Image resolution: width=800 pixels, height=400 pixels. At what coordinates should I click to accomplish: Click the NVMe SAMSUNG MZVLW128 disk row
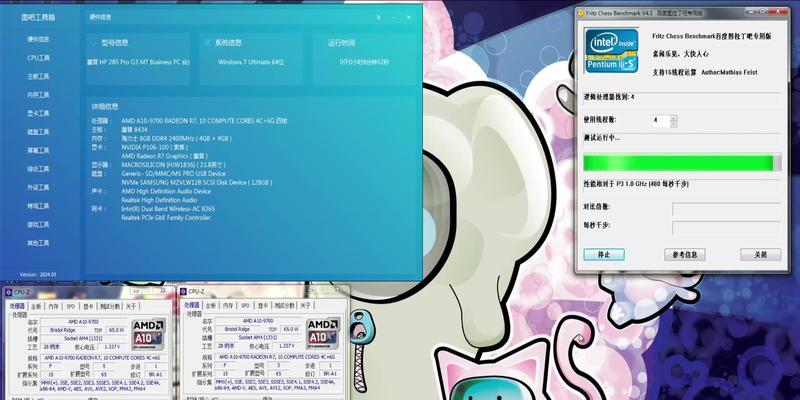(x=196, y=182)
